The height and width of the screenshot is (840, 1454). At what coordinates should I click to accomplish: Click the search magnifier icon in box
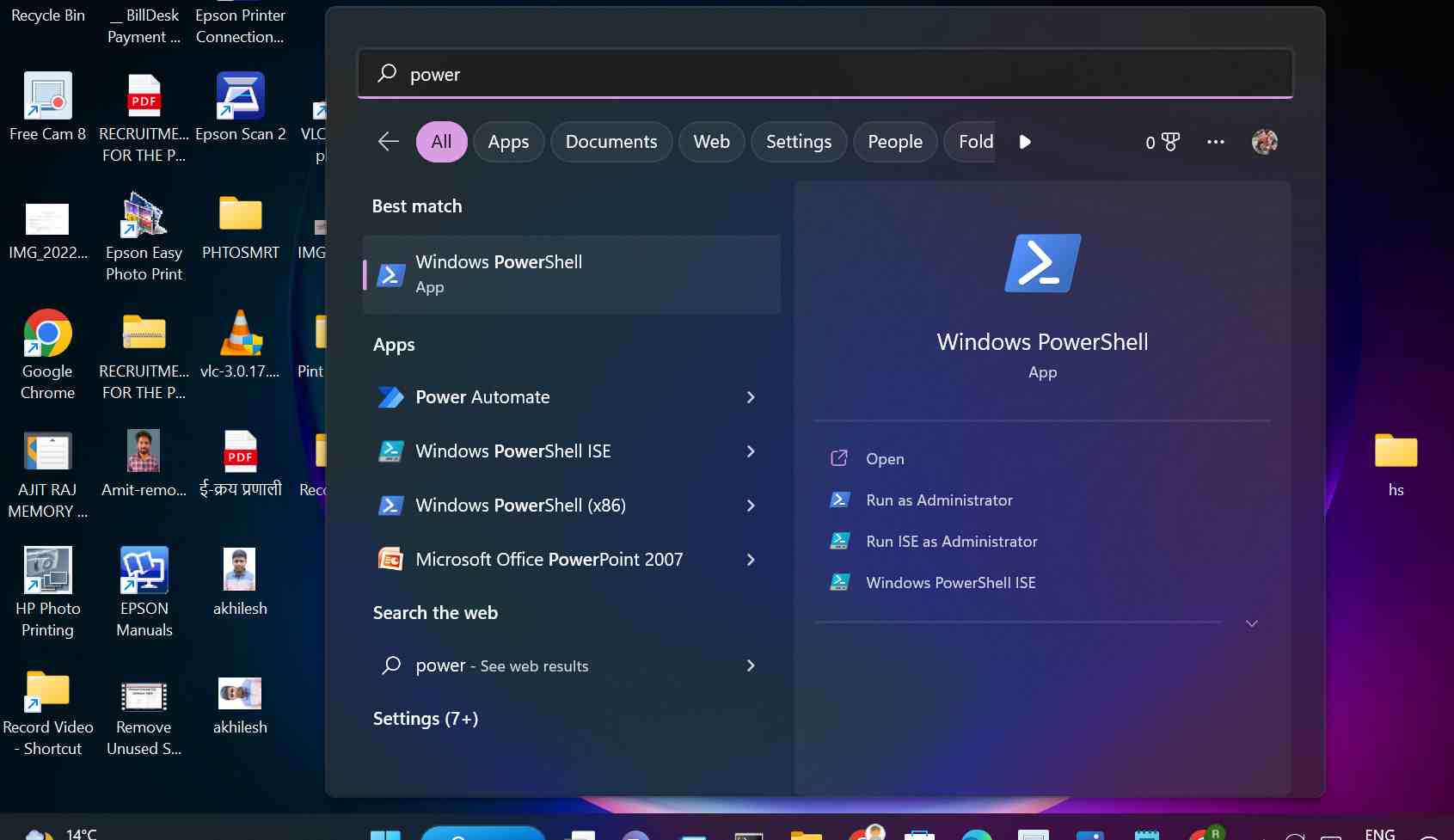(387, 73)
